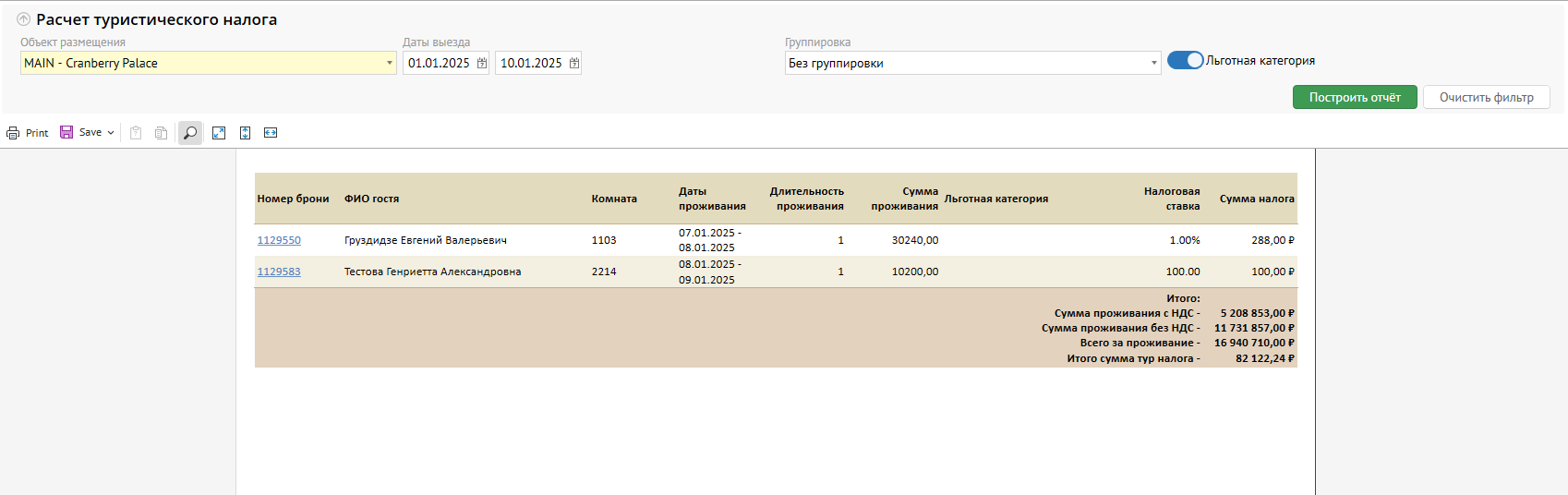The width and height of the screenshot is (1568, 495).
Task: Collapse the tourist tax filter panel
Action: pos(24,19)
